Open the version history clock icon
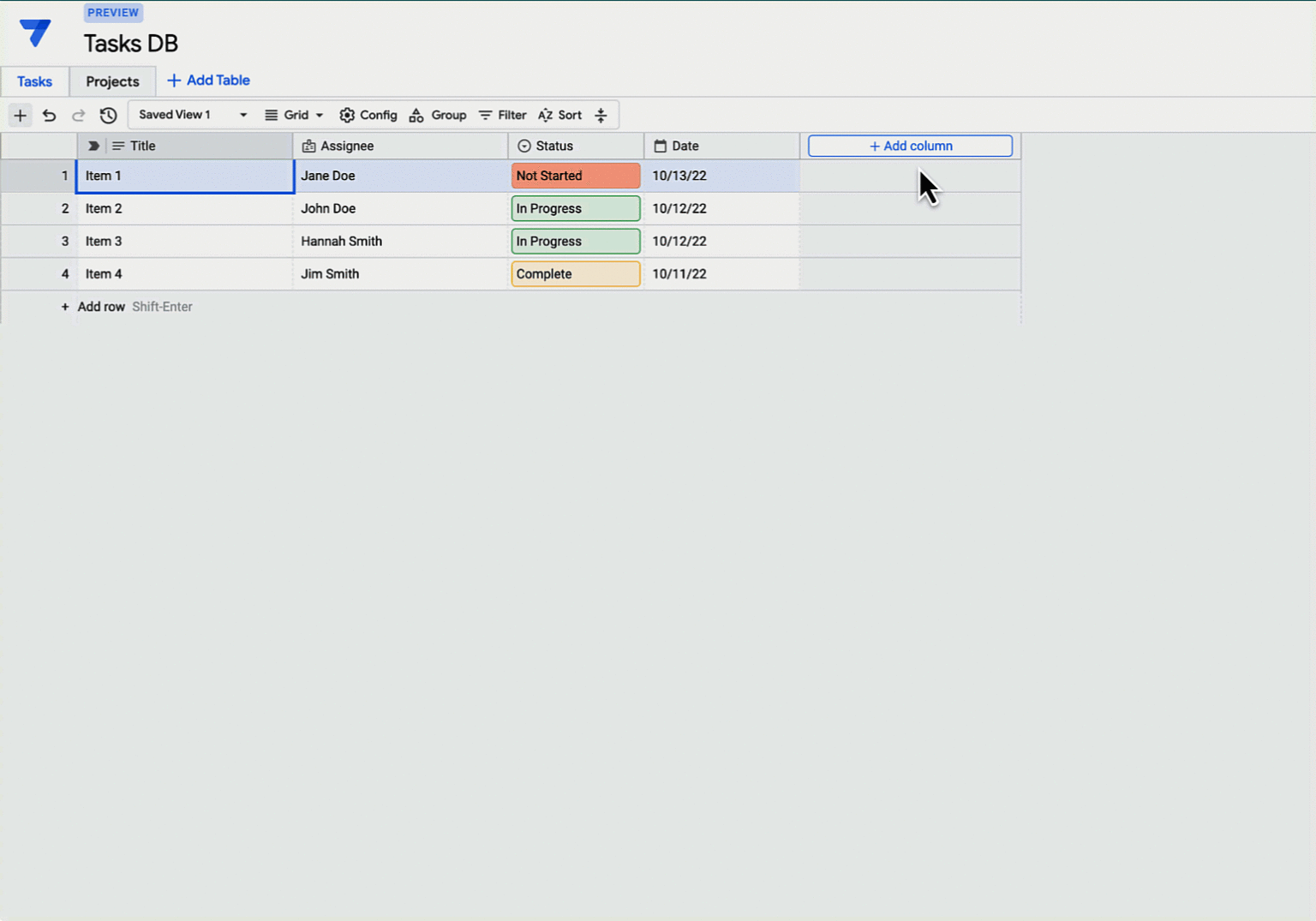 108,115
